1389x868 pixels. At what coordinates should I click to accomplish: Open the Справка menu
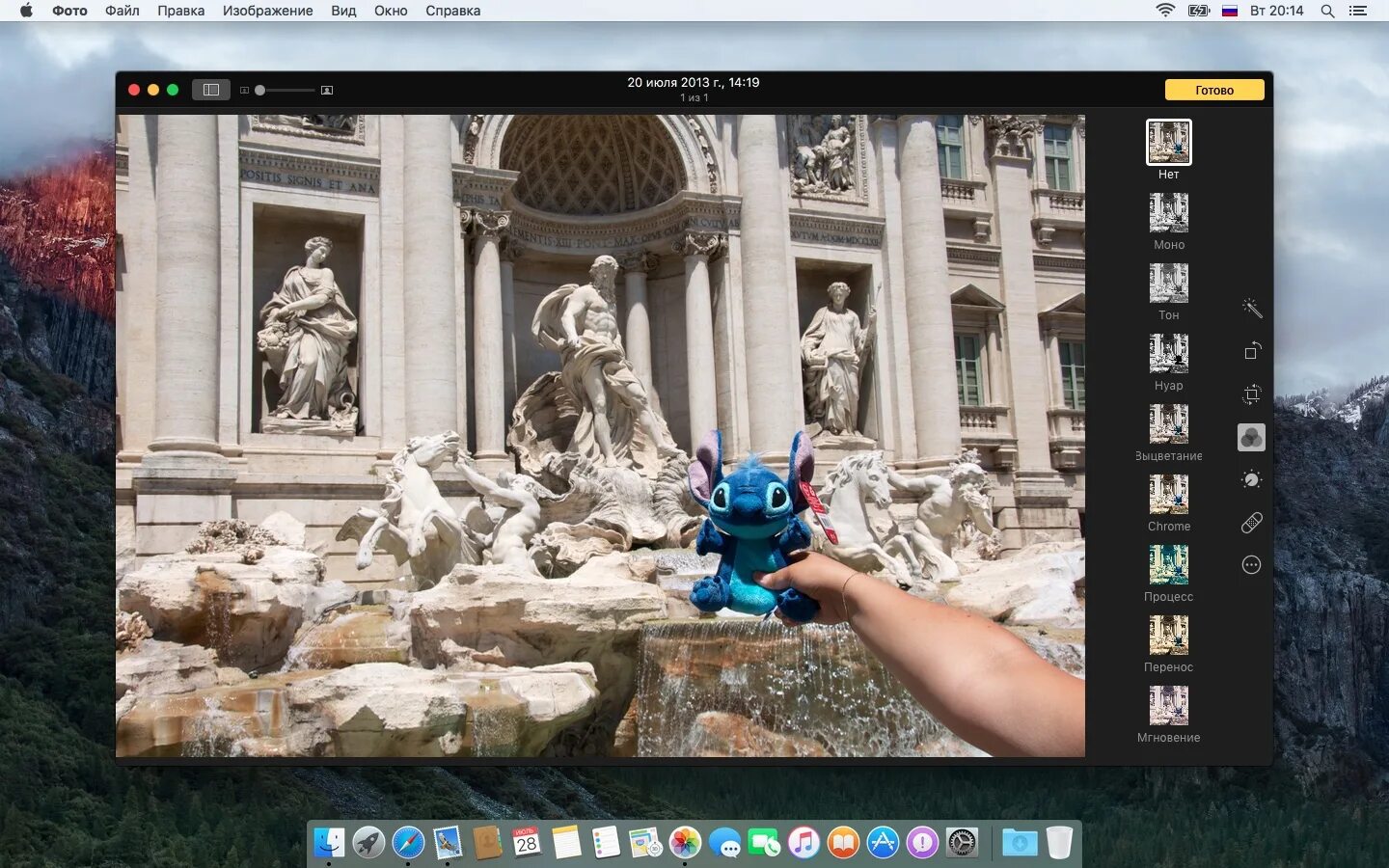[453, 11]
